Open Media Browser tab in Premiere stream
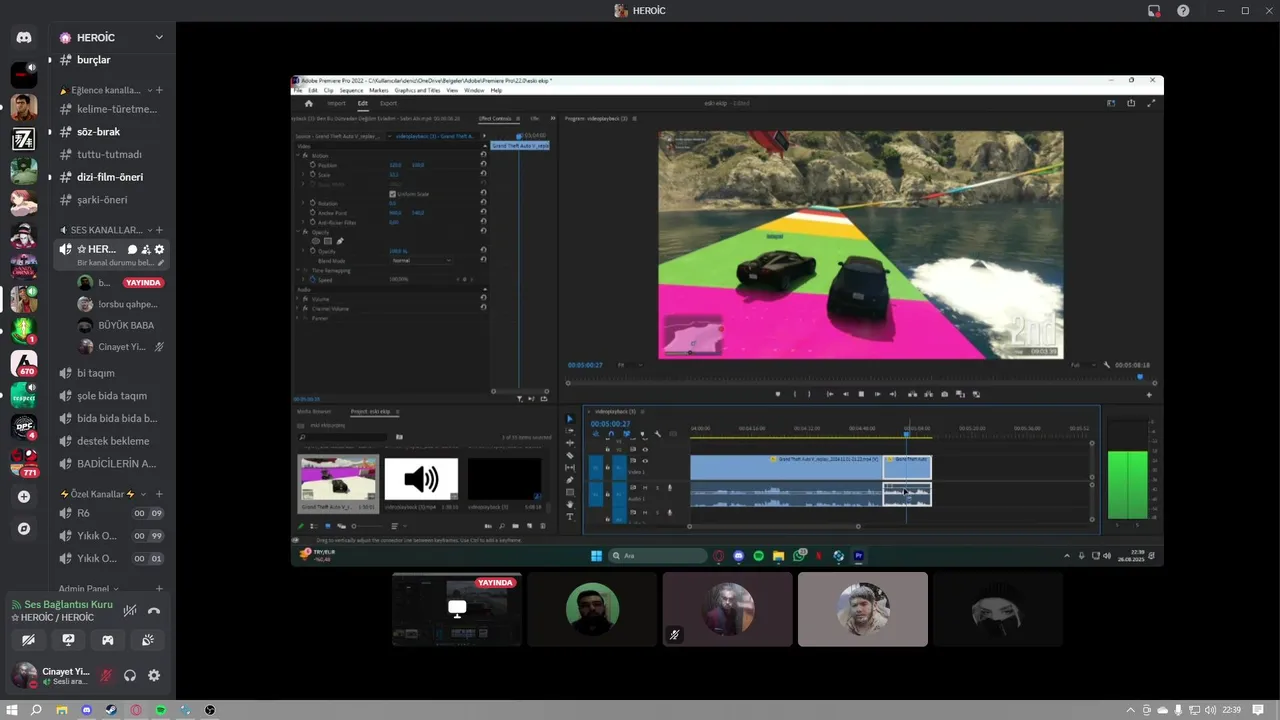The width and height of the screenshot is (1280, 720). (x=314, y=411)
